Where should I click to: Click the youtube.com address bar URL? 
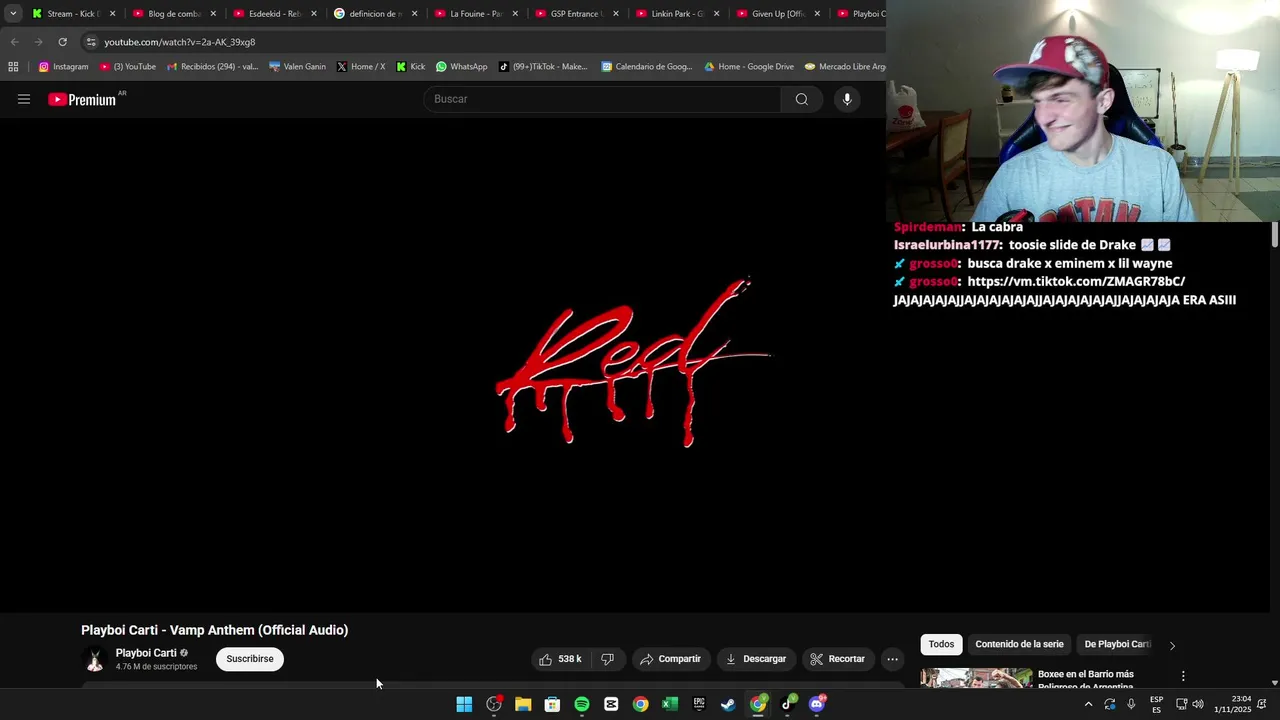[x=180, y=42]
